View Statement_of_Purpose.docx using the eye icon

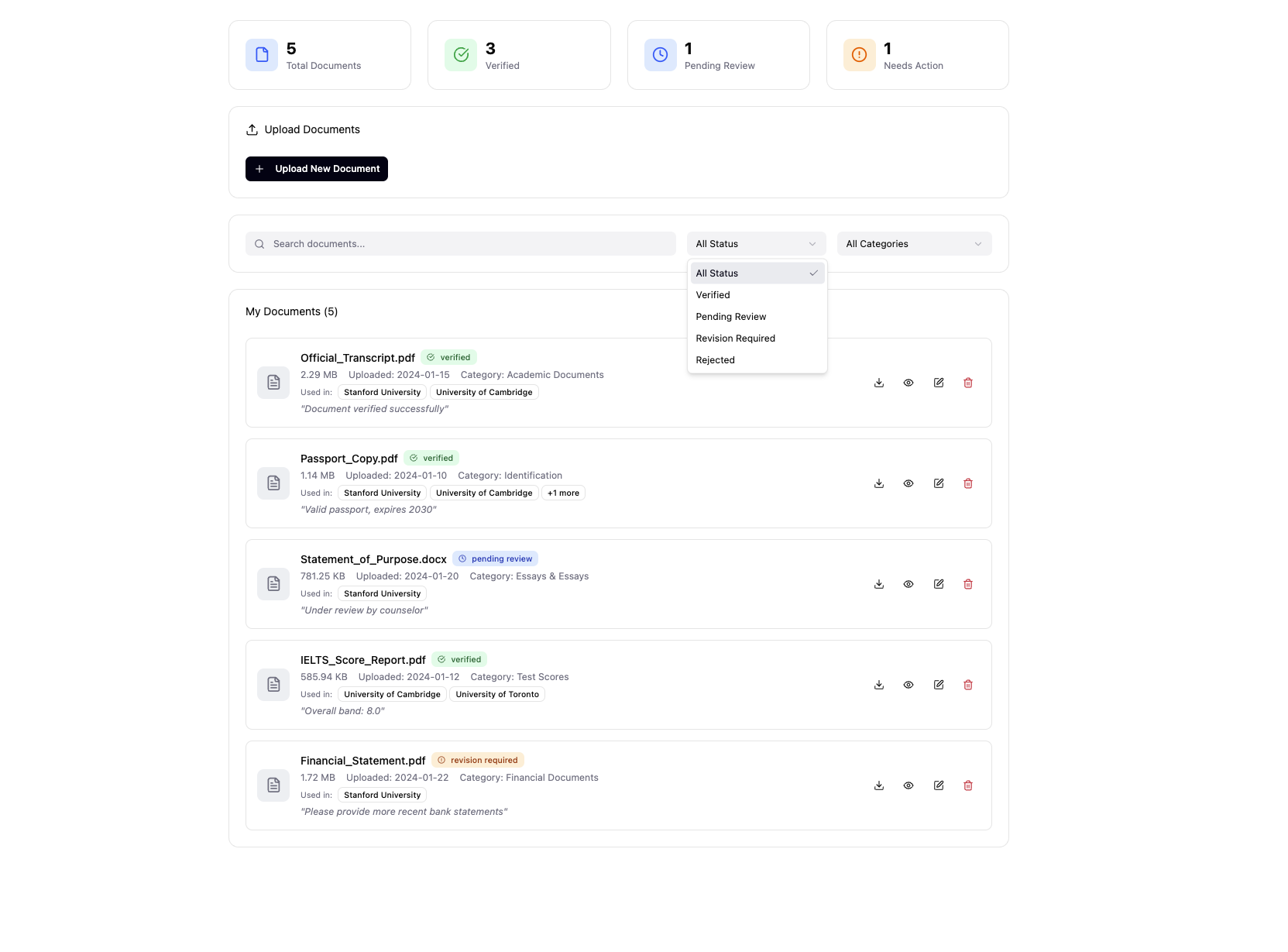point(908,584)
